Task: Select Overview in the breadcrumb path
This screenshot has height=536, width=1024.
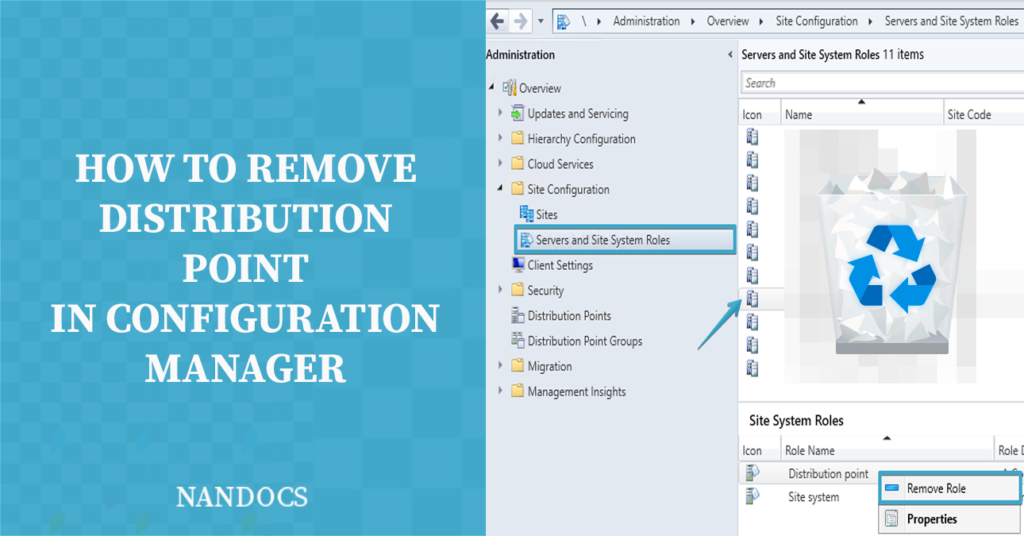Action: (x=728, y=21)
